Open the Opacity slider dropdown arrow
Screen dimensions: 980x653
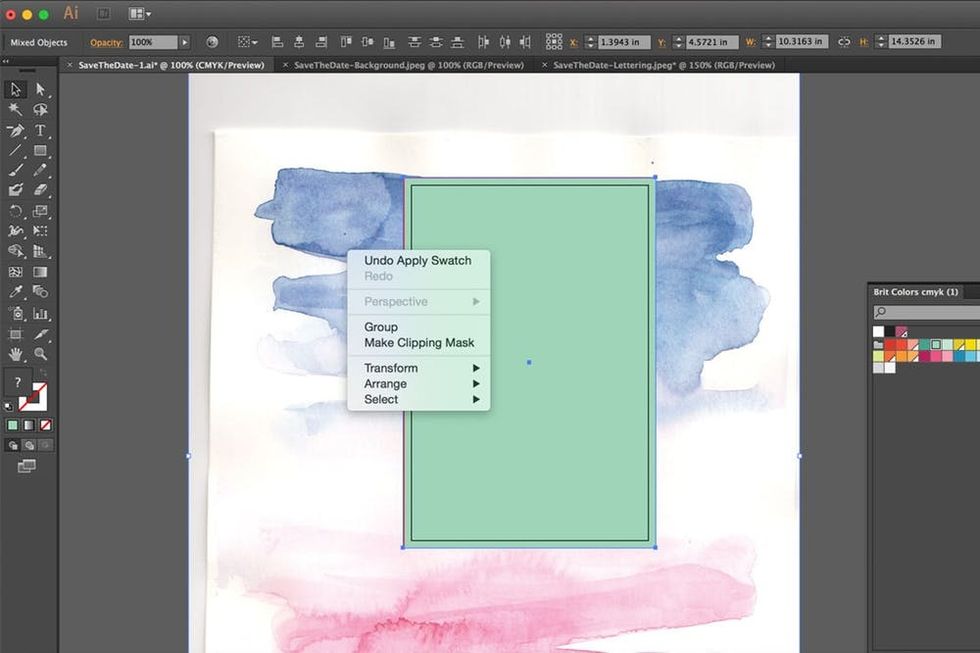[184, 42]
